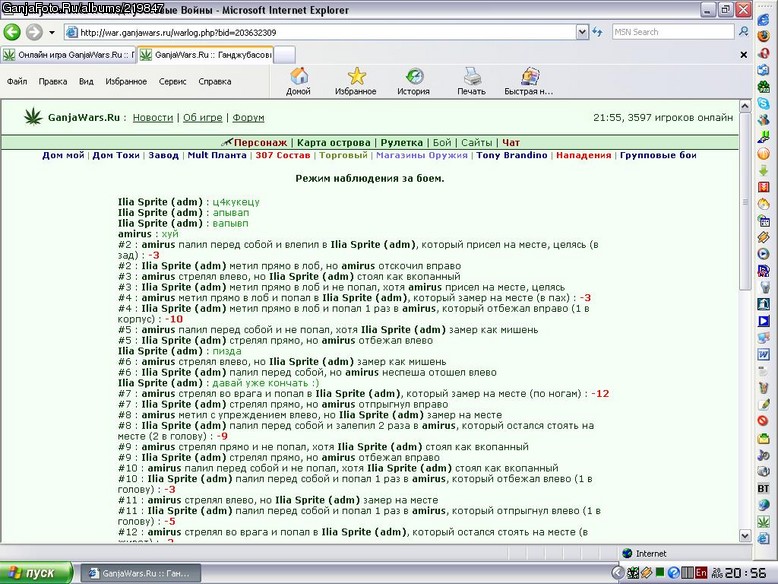Click the vertical scrollbar thumb
This screenshot has width=778, height=584.
[x=745, y=201]
